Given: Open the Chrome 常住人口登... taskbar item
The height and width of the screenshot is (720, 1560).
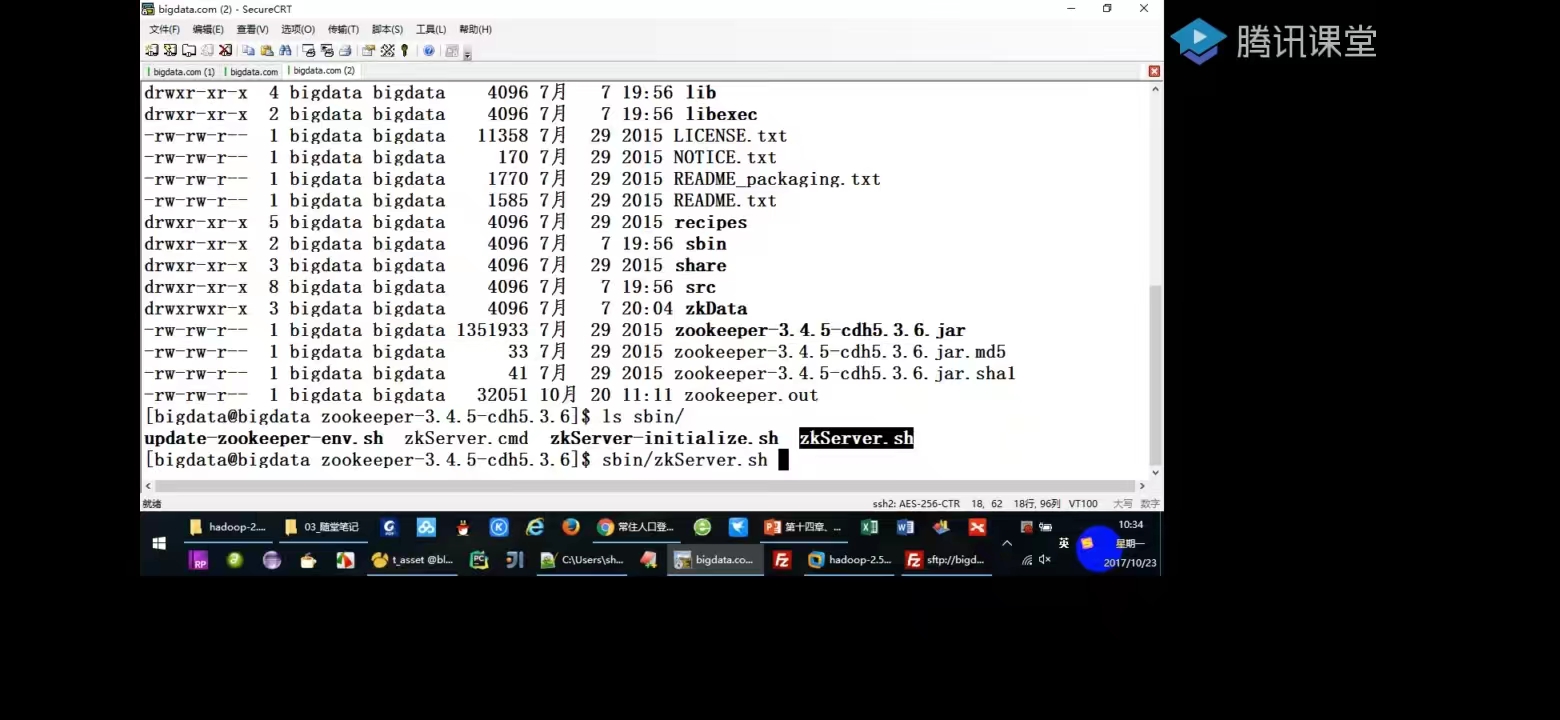Looking at the screenshot, I should pos(636,527).
